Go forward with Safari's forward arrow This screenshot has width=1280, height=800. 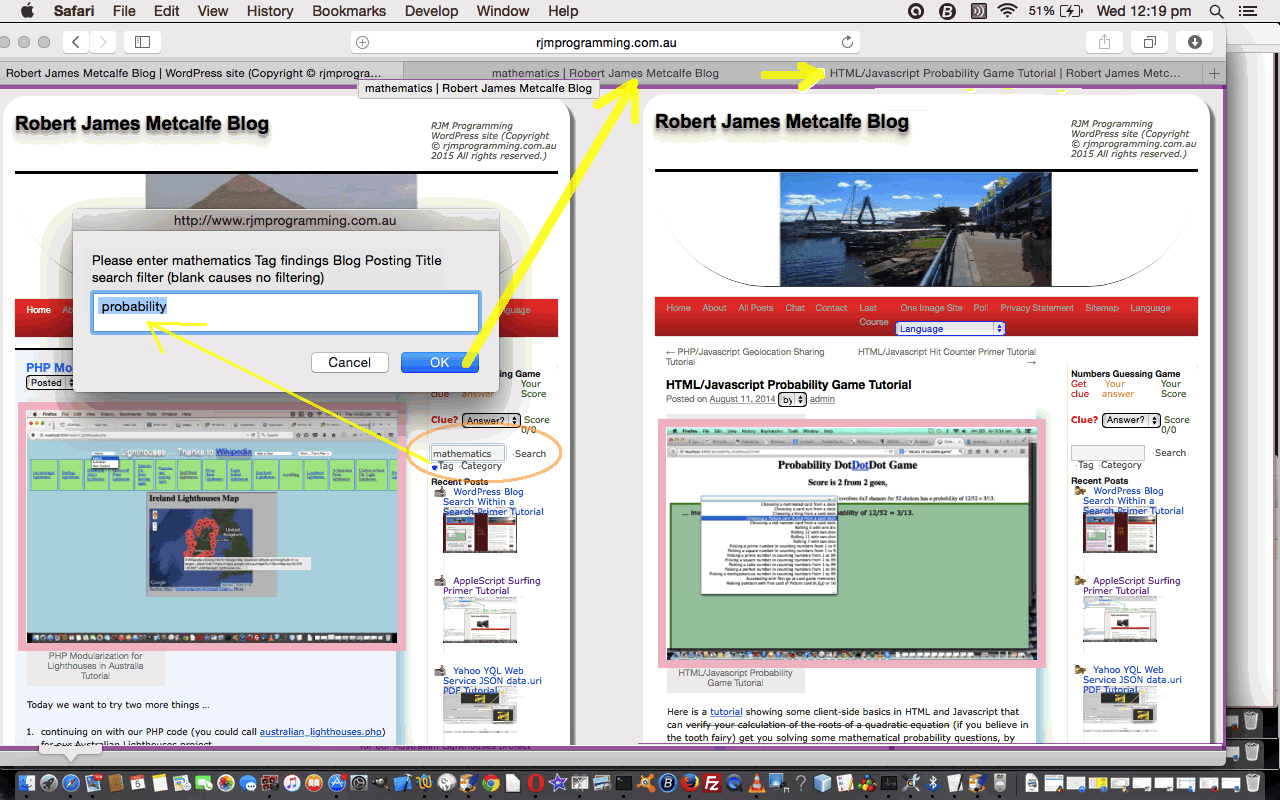(103, 42)
